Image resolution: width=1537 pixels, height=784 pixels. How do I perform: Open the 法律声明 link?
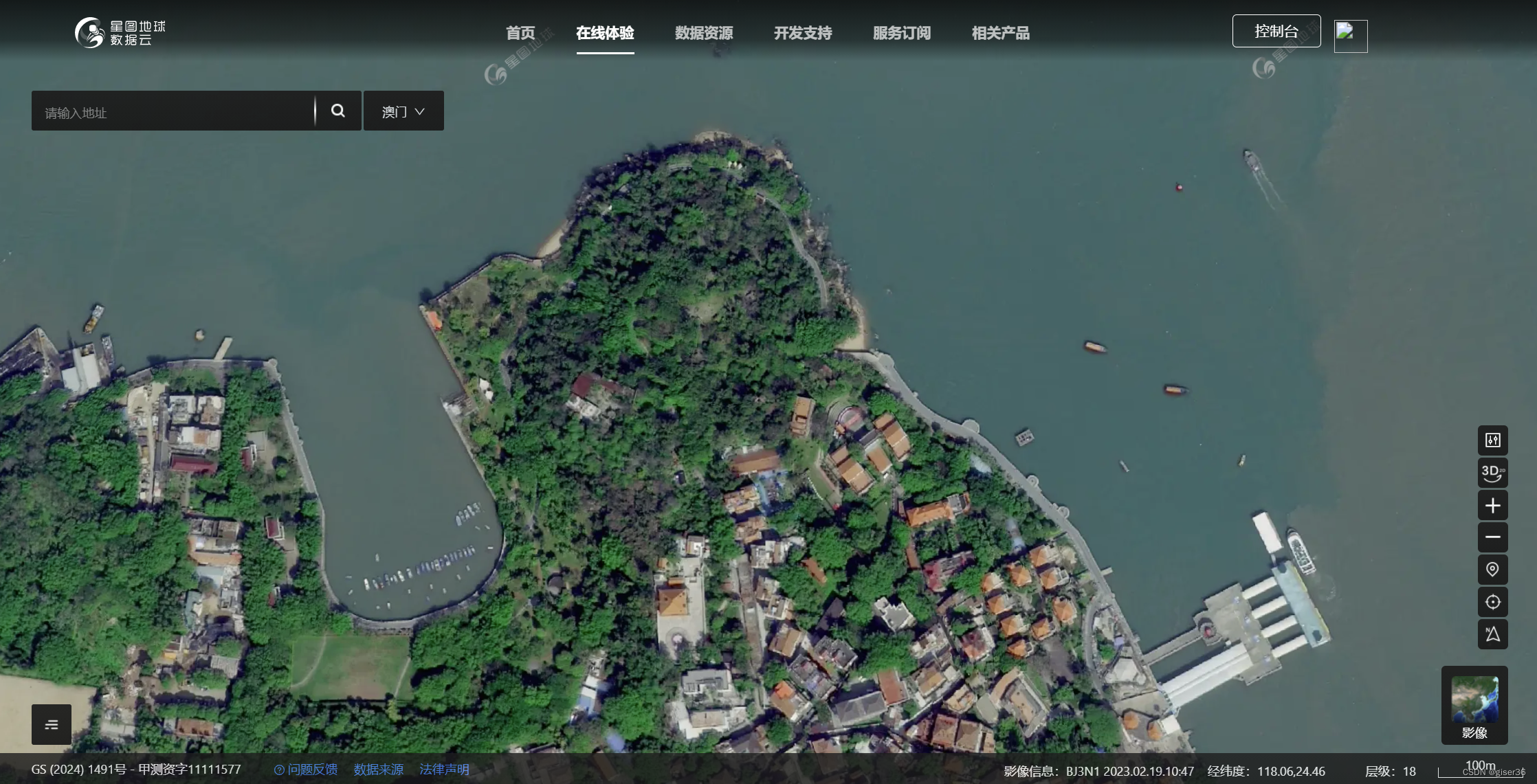point(444,770)
